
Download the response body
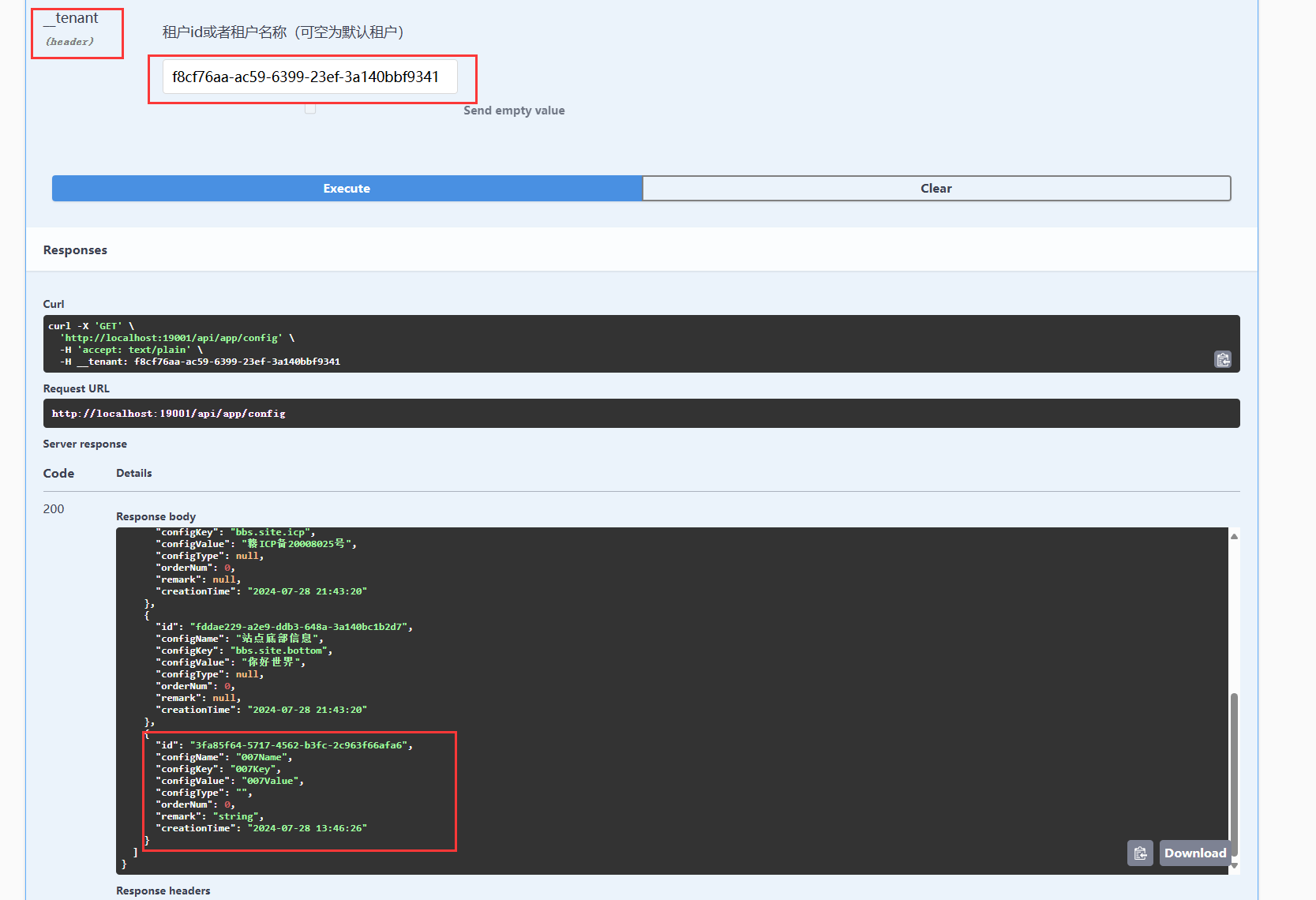pos(1194,853)
